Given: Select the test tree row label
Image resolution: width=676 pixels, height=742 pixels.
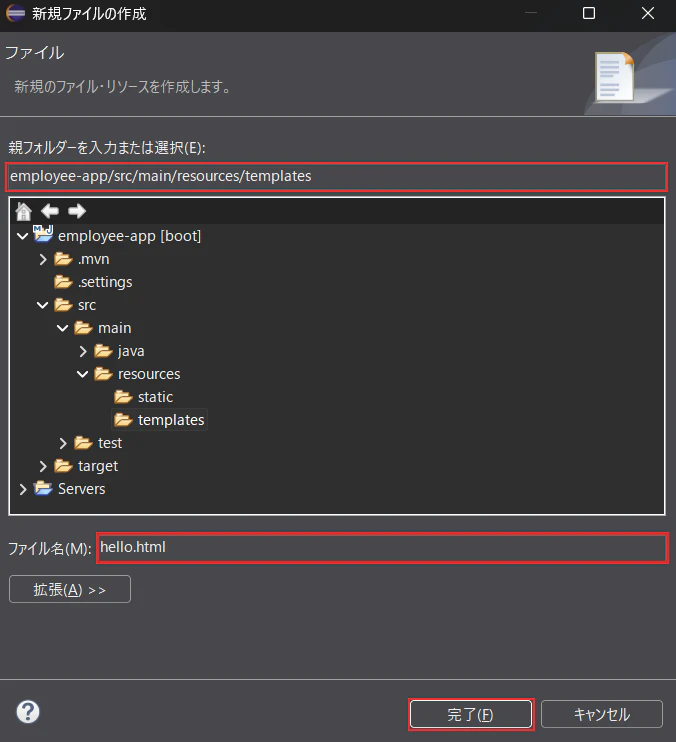Looking at the screenshot, I should coord(110,443).
